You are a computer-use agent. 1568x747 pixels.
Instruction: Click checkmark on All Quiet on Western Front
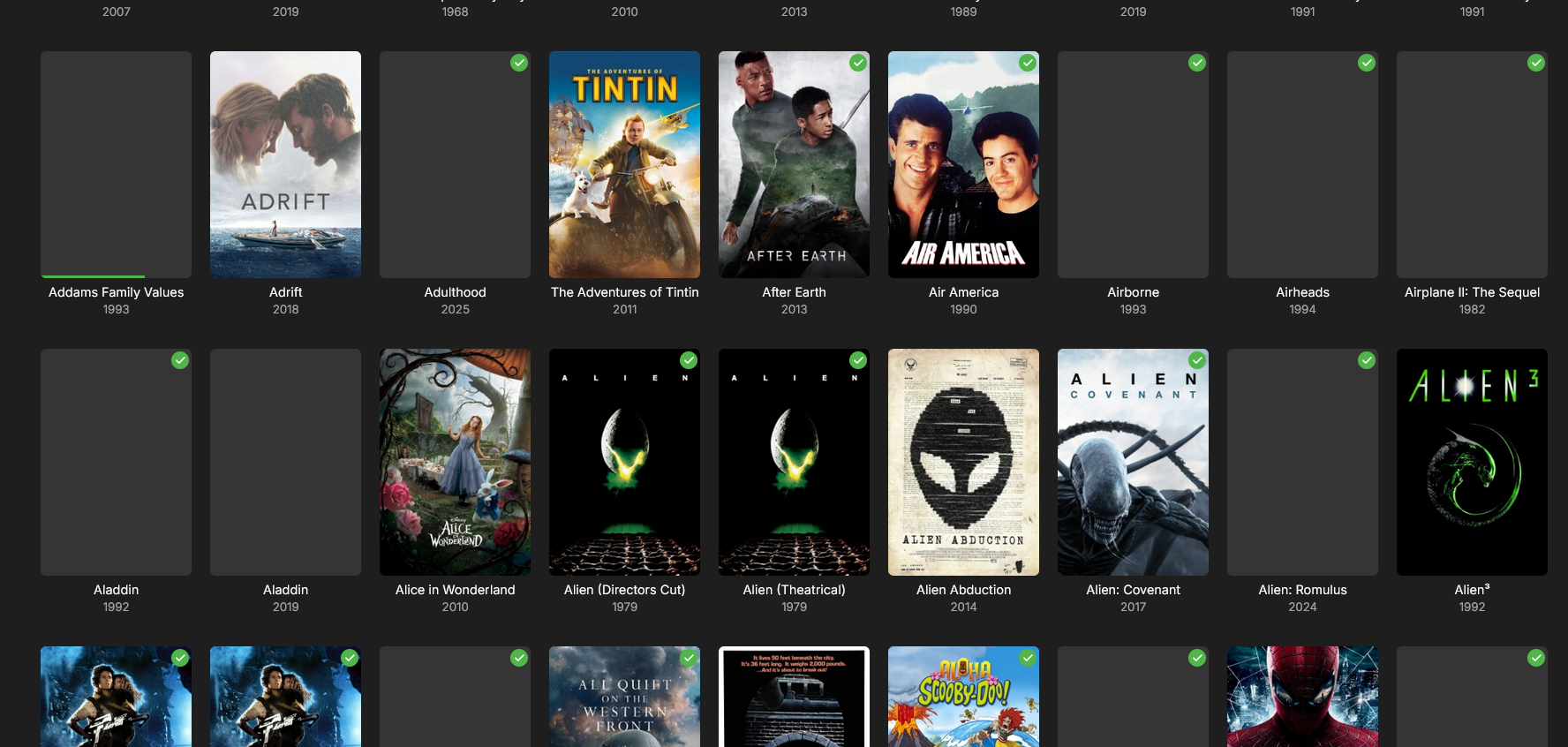(689, 658)
